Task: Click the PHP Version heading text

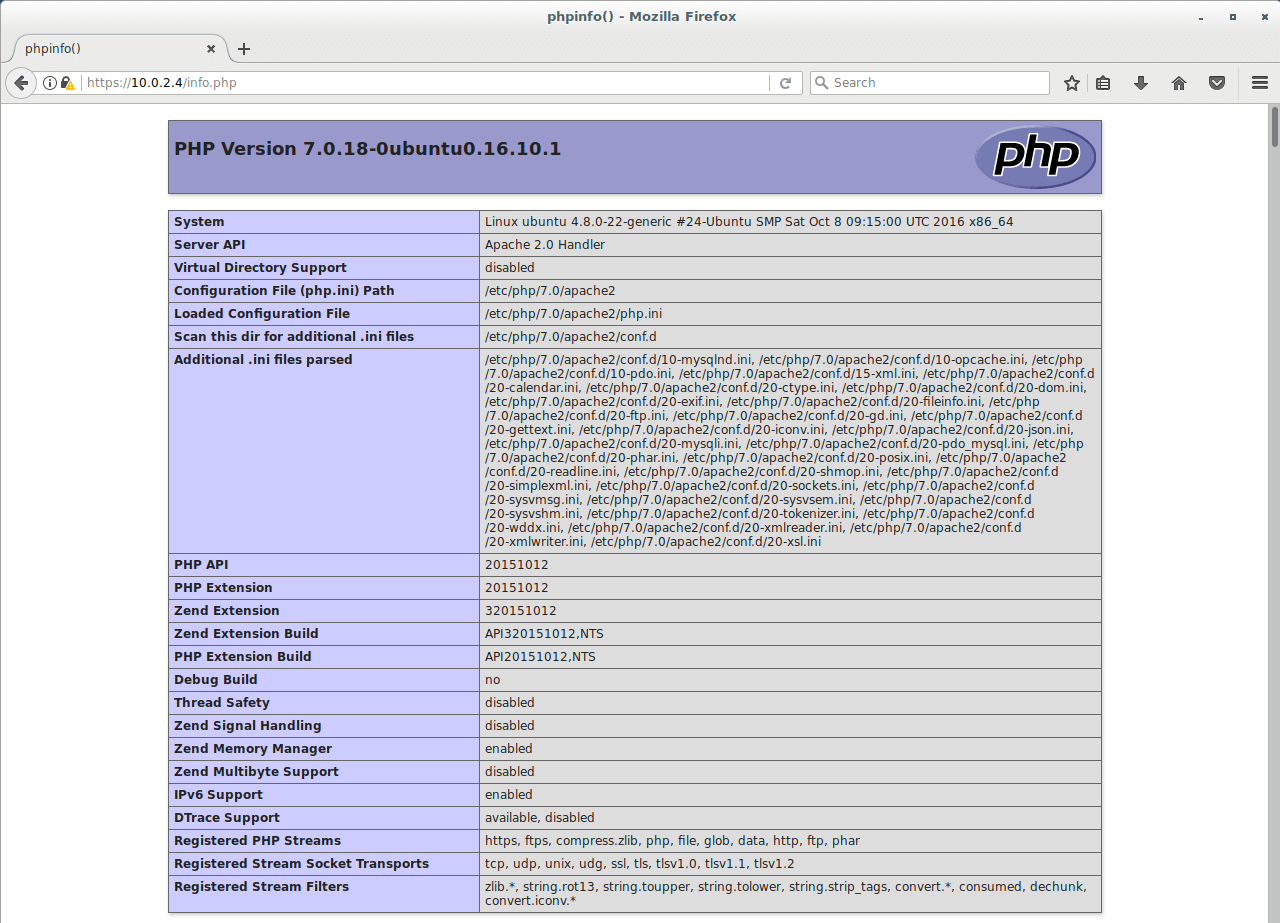Action: coord(367,150)
